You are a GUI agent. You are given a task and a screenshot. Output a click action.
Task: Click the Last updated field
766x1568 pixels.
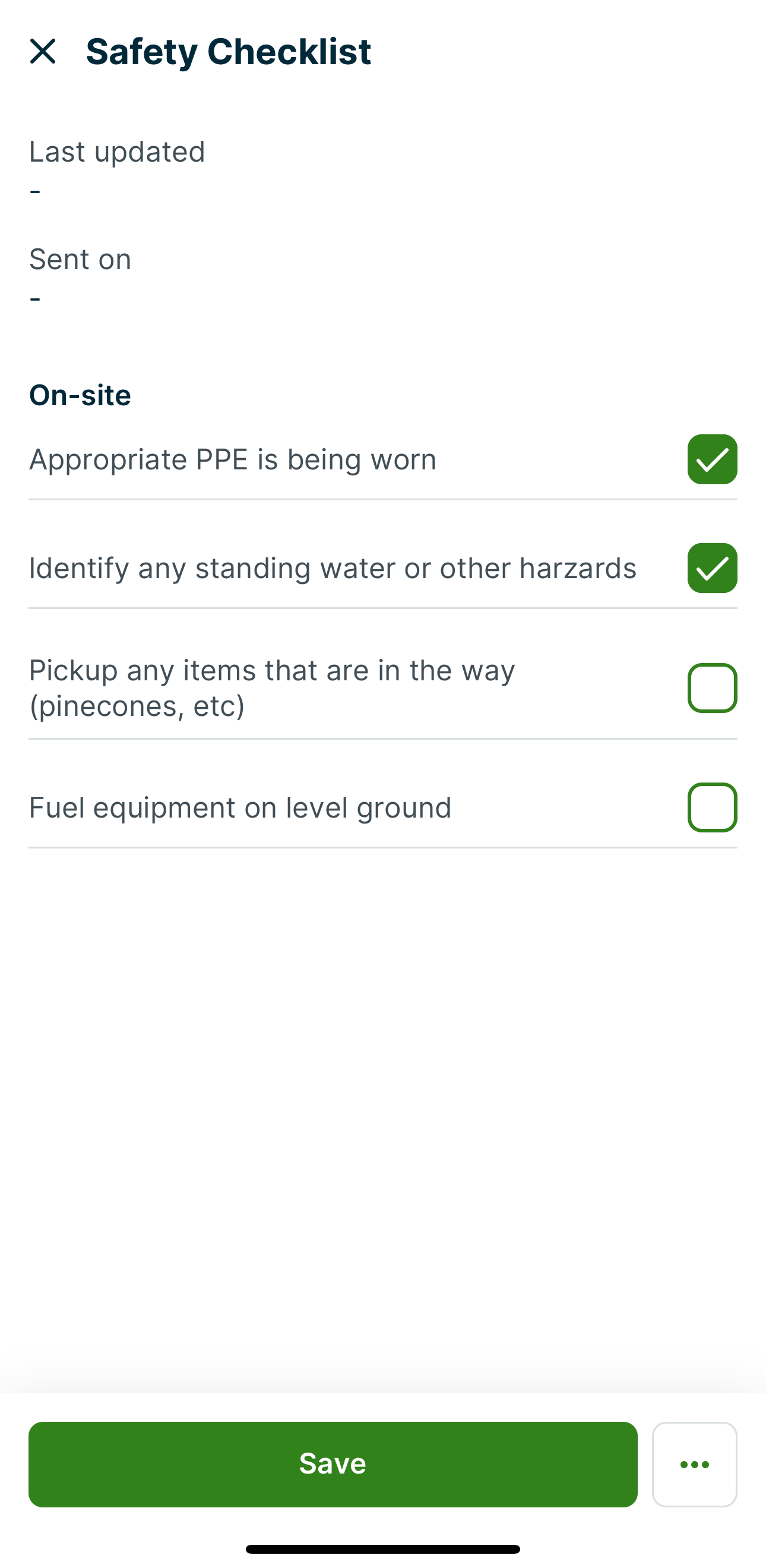pos(116,152)
